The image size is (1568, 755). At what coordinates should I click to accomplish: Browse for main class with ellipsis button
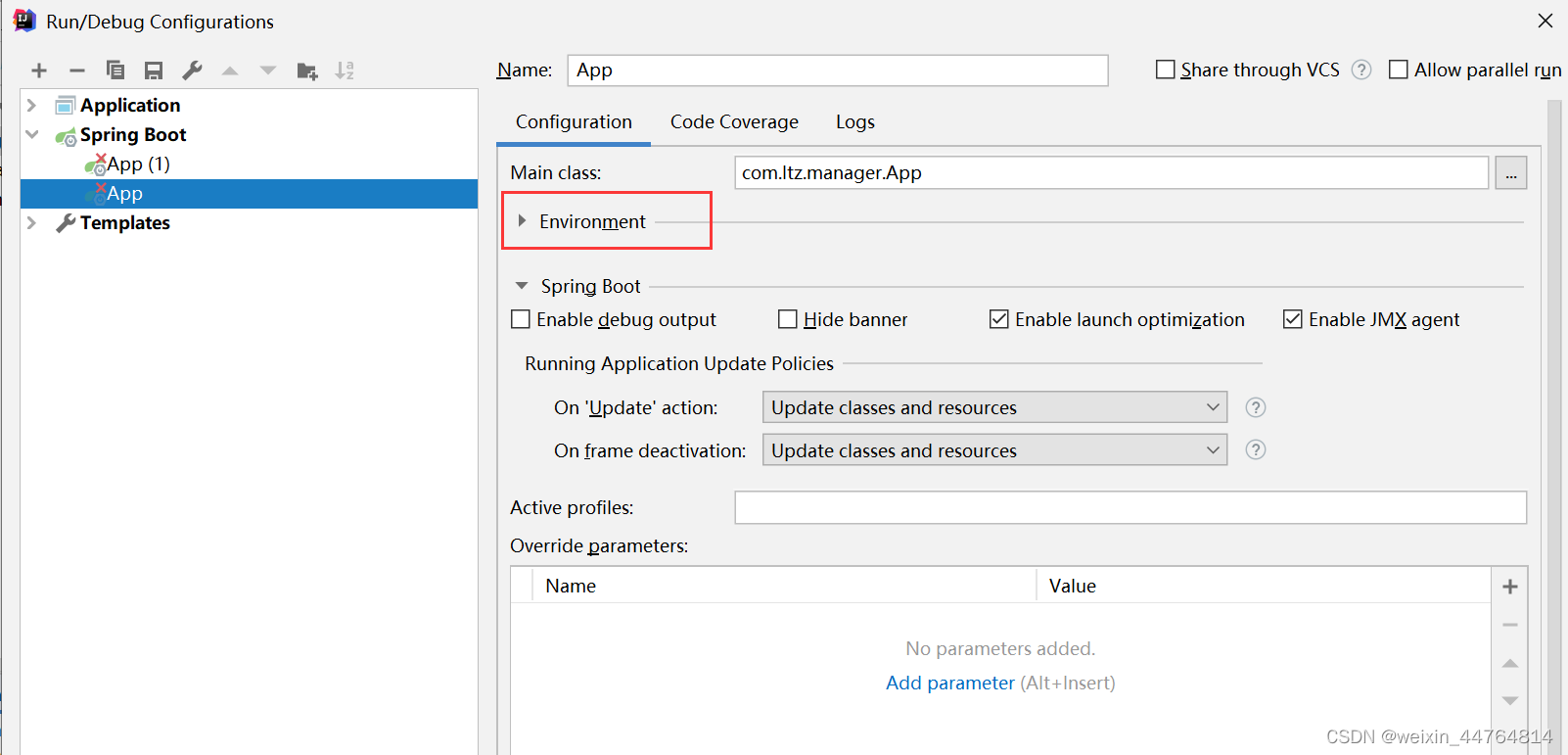coord(1511,173)
